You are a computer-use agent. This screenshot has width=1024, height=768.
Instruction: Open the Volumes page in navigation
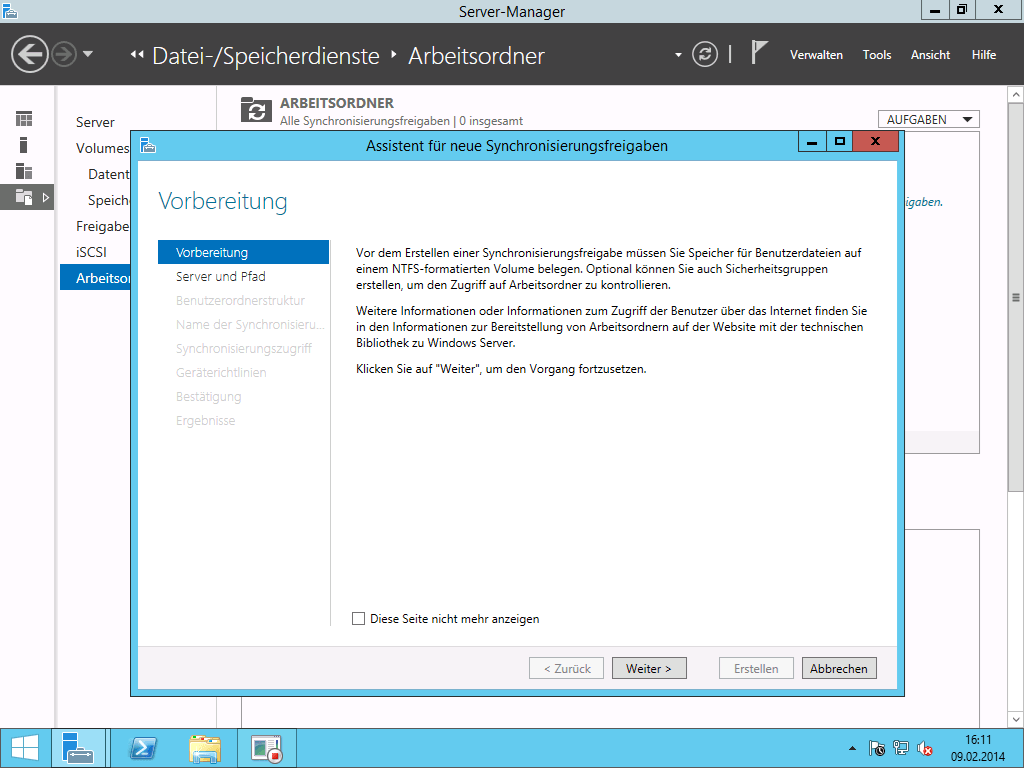103,148
